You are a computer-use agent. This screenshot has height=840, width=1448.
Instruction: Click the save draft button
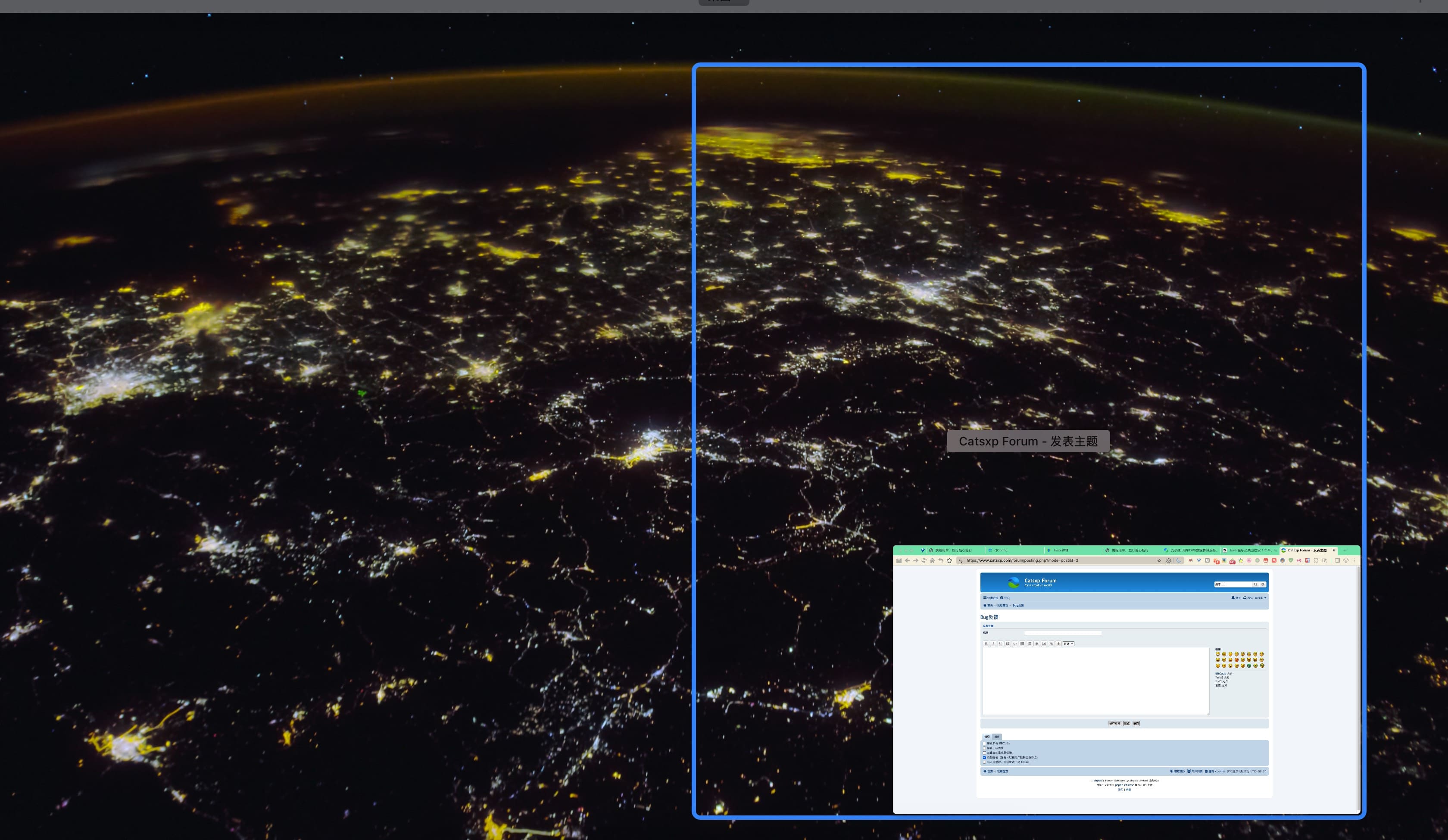click(1115, 723)
